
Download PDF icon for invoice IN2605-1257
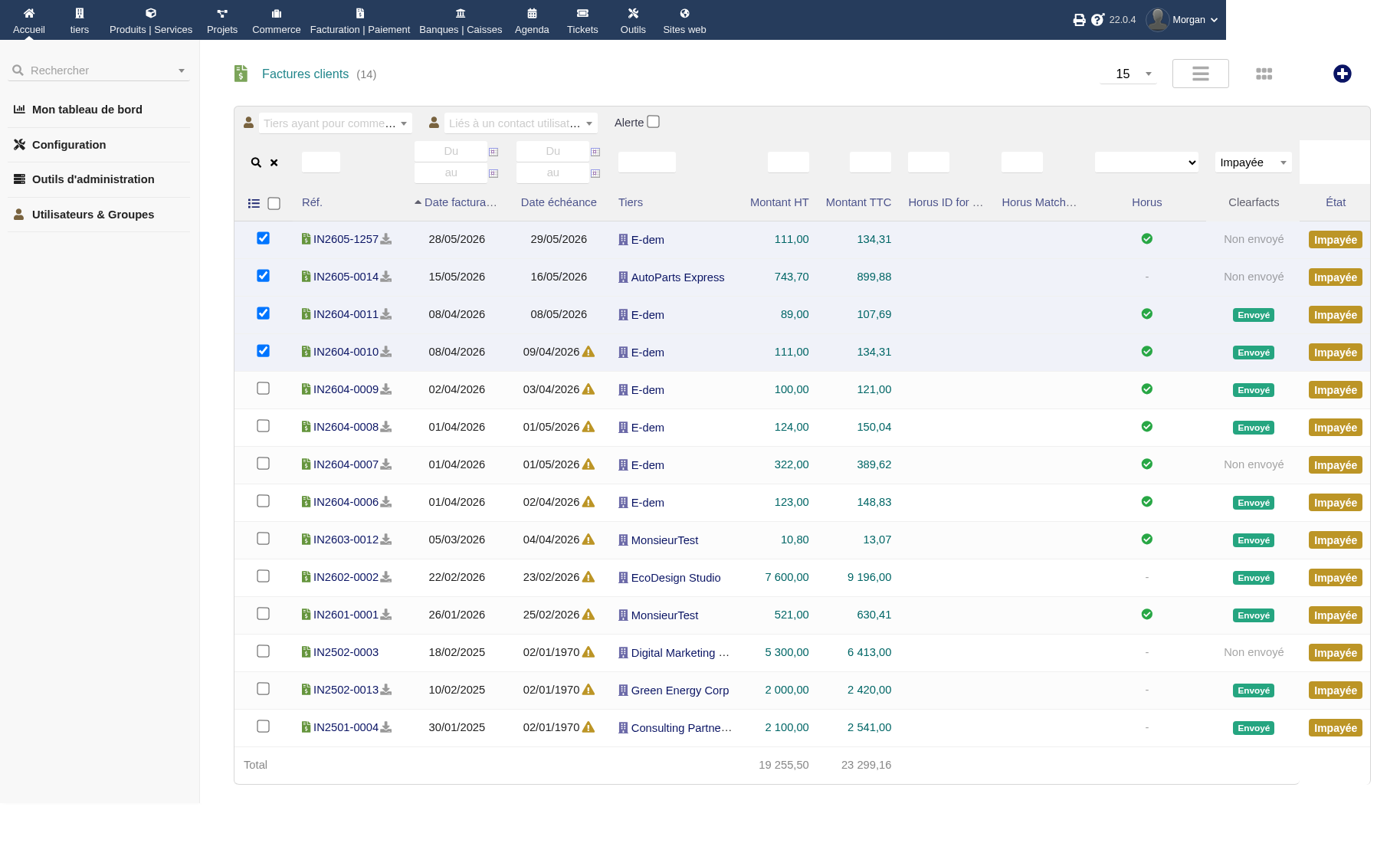(386, 239)
